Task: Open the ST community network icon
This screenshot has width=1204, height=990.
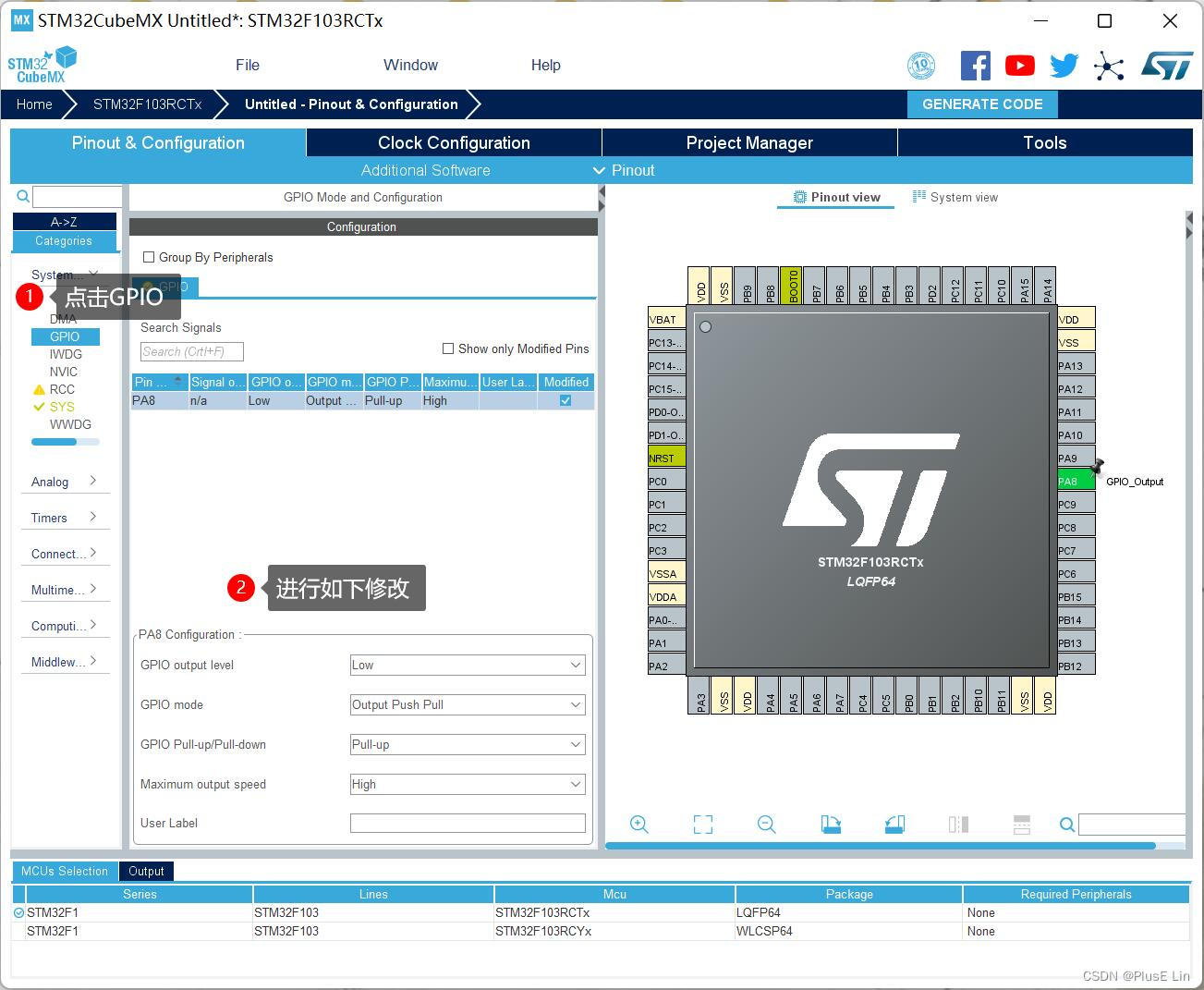Action: pyautogui.click(x=1109, y=66)
